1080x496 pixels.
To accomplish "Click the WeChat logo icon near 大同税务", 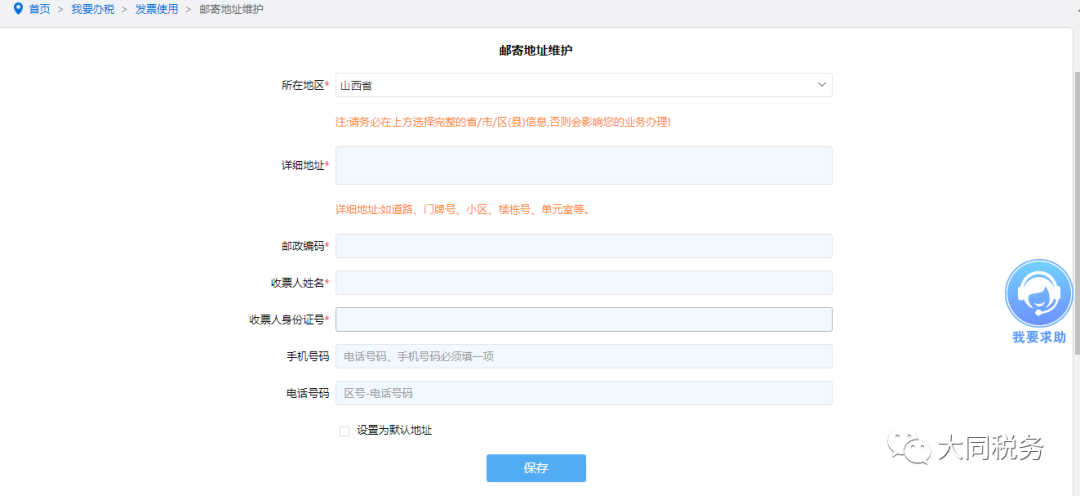I will (x=908, y=448).
